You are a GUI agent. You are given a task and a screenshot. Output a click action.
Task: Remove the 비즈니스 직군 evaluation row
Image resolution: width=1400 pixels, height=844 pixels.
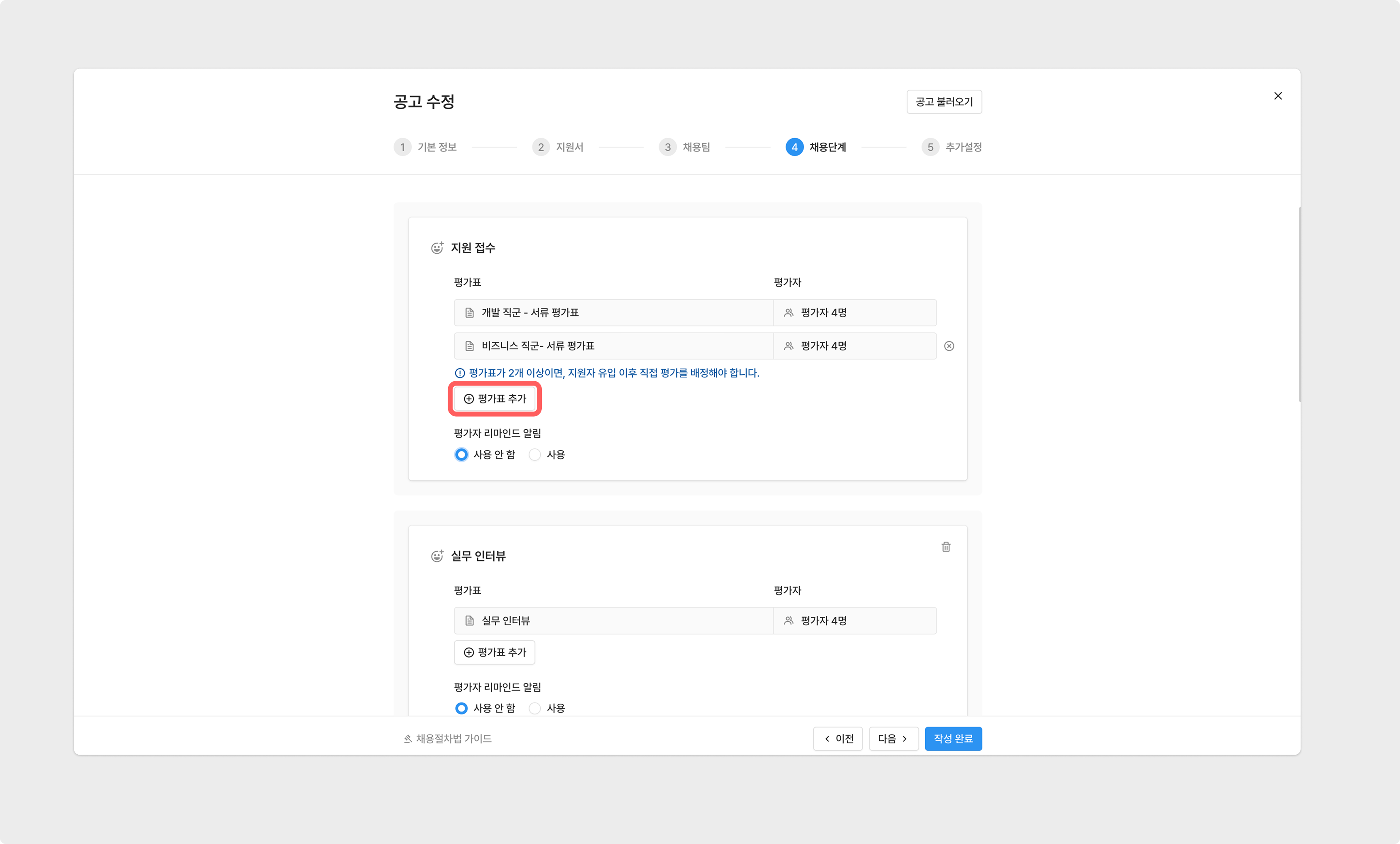pos(949,346)
